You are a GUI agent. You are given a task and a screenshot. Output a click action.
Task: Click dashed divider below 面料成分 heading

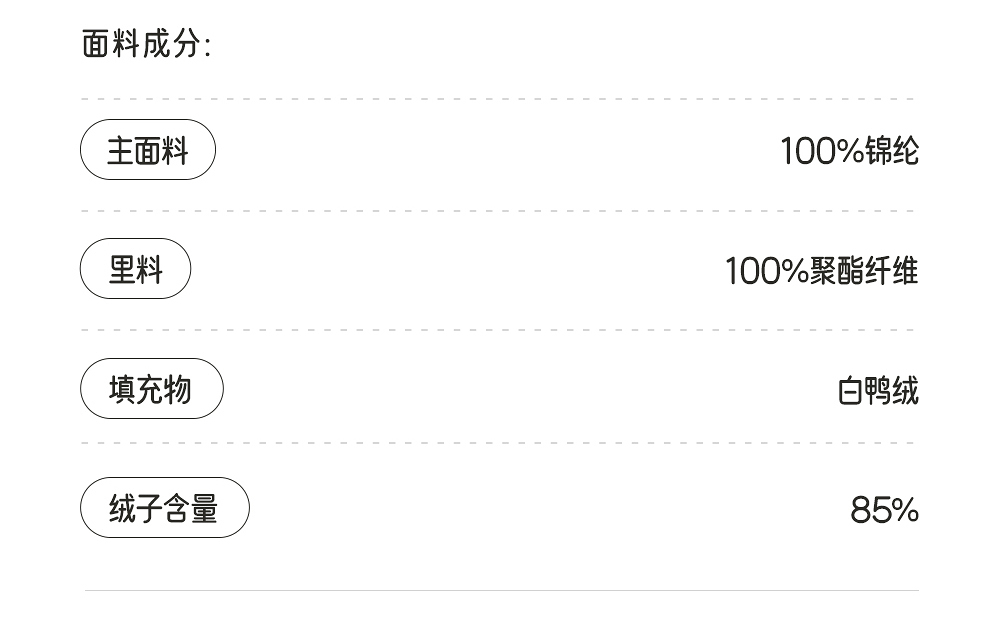(498, 99)
